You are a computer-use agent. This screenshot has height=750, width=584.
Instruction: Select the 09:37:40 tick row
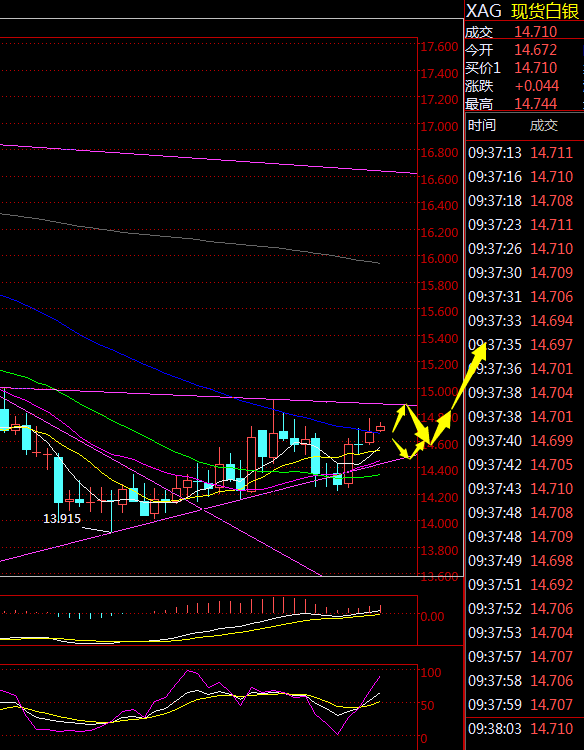click(x=524, y=441)
